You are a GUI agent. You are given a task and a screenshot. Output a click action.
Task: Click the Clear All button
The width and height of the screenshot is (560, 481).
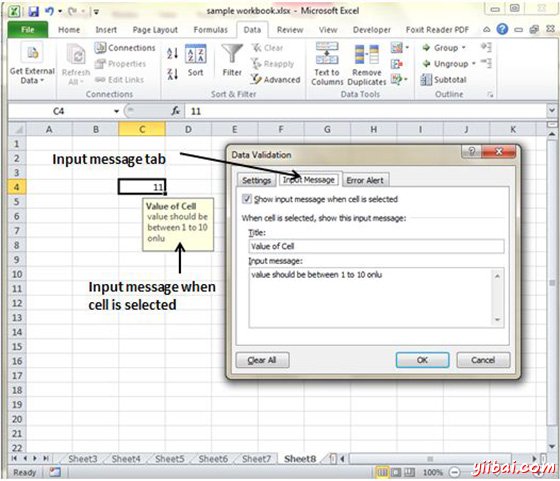click(x=262, y=360)
